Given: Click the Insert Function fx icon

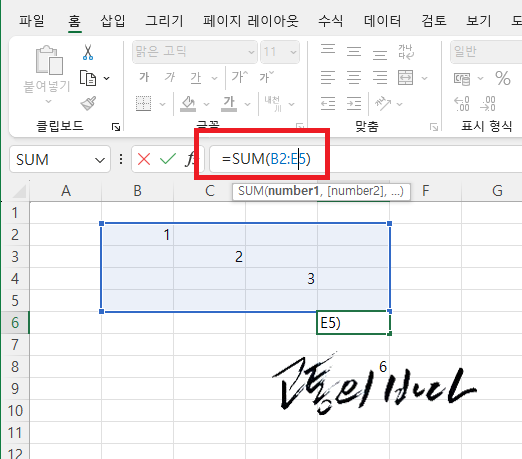Looking at the screenshot, I should coord(190,159).
